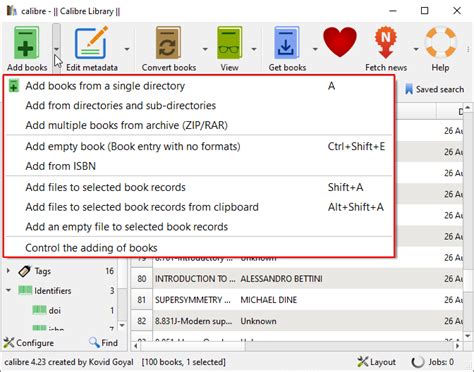Select Add books from a single directory
The width and height of the screenshot is (474, 372).
coord(199,86)
